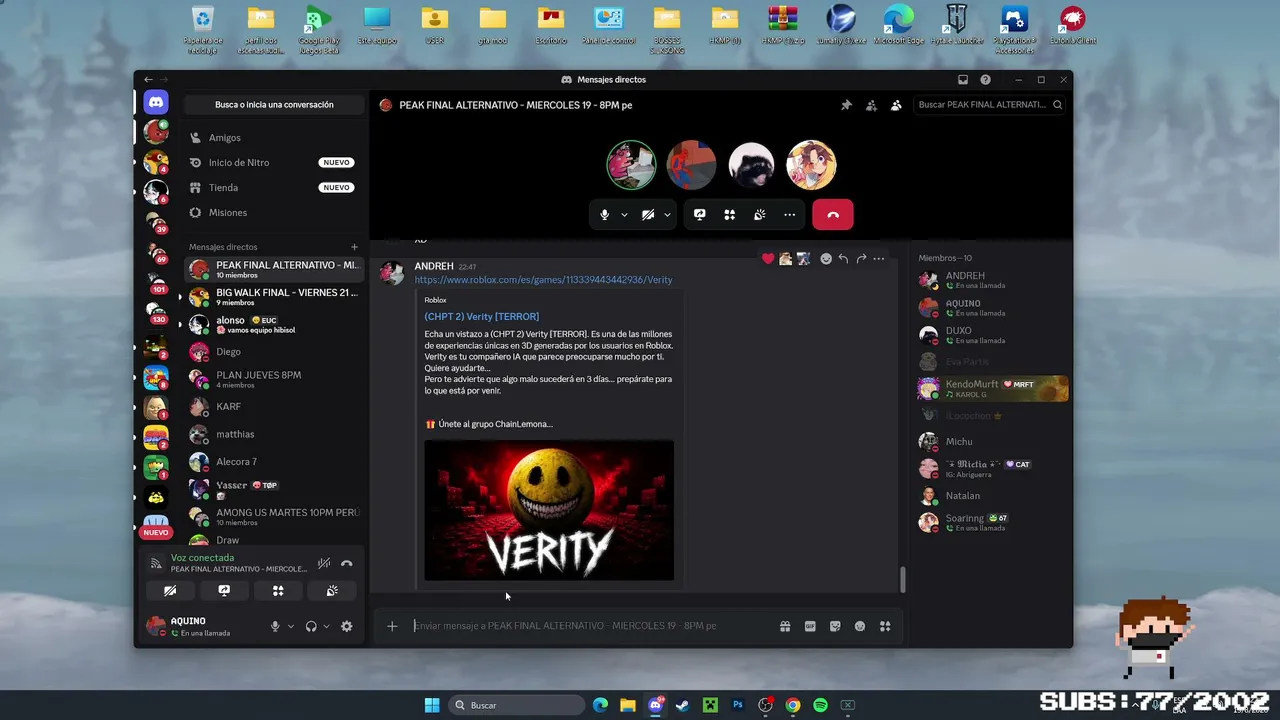Click the taskbar Buscar search box

click(516, 705)
